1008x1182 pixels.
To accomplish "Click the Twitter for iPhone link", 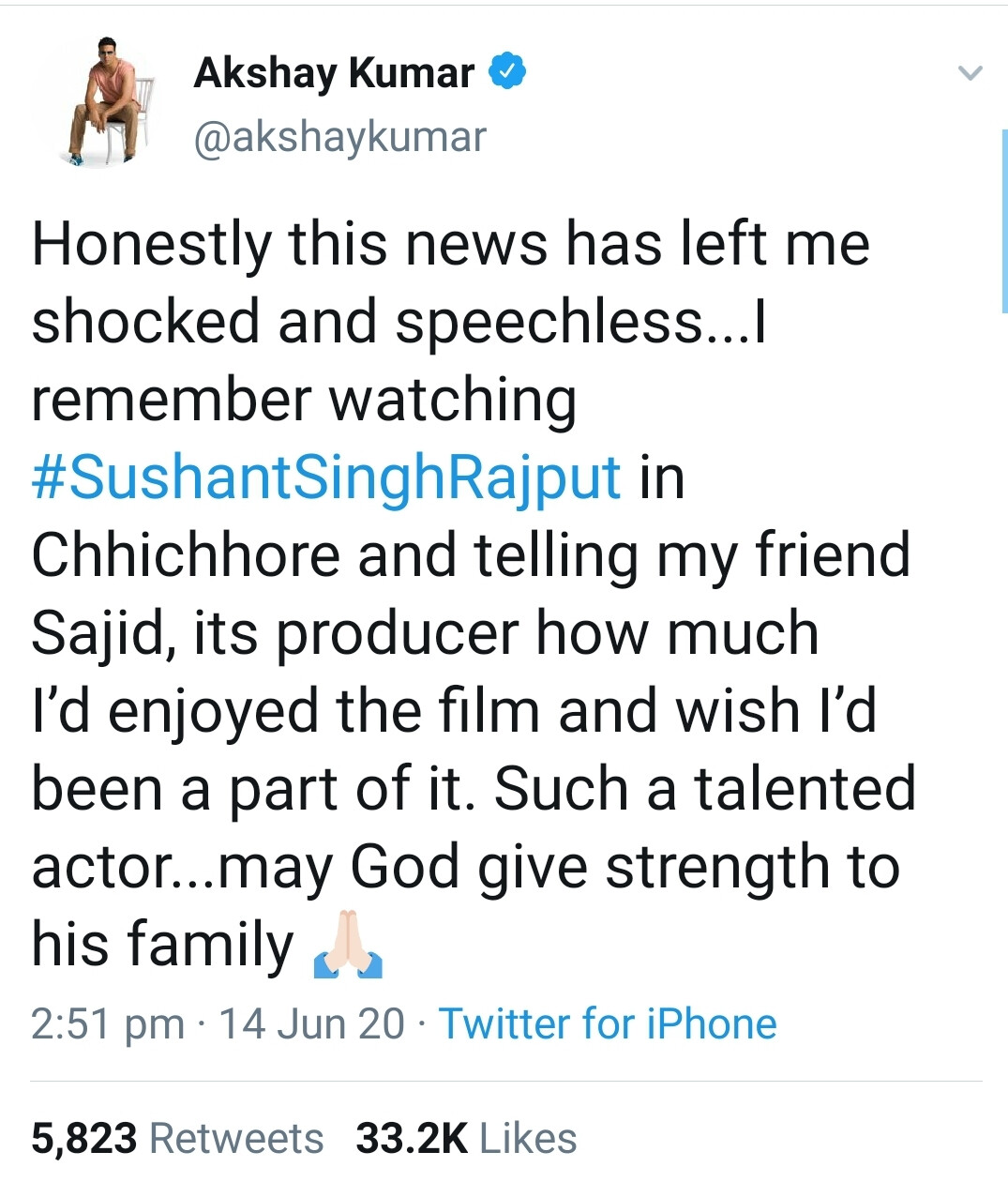I will [x=608, y=1023].
